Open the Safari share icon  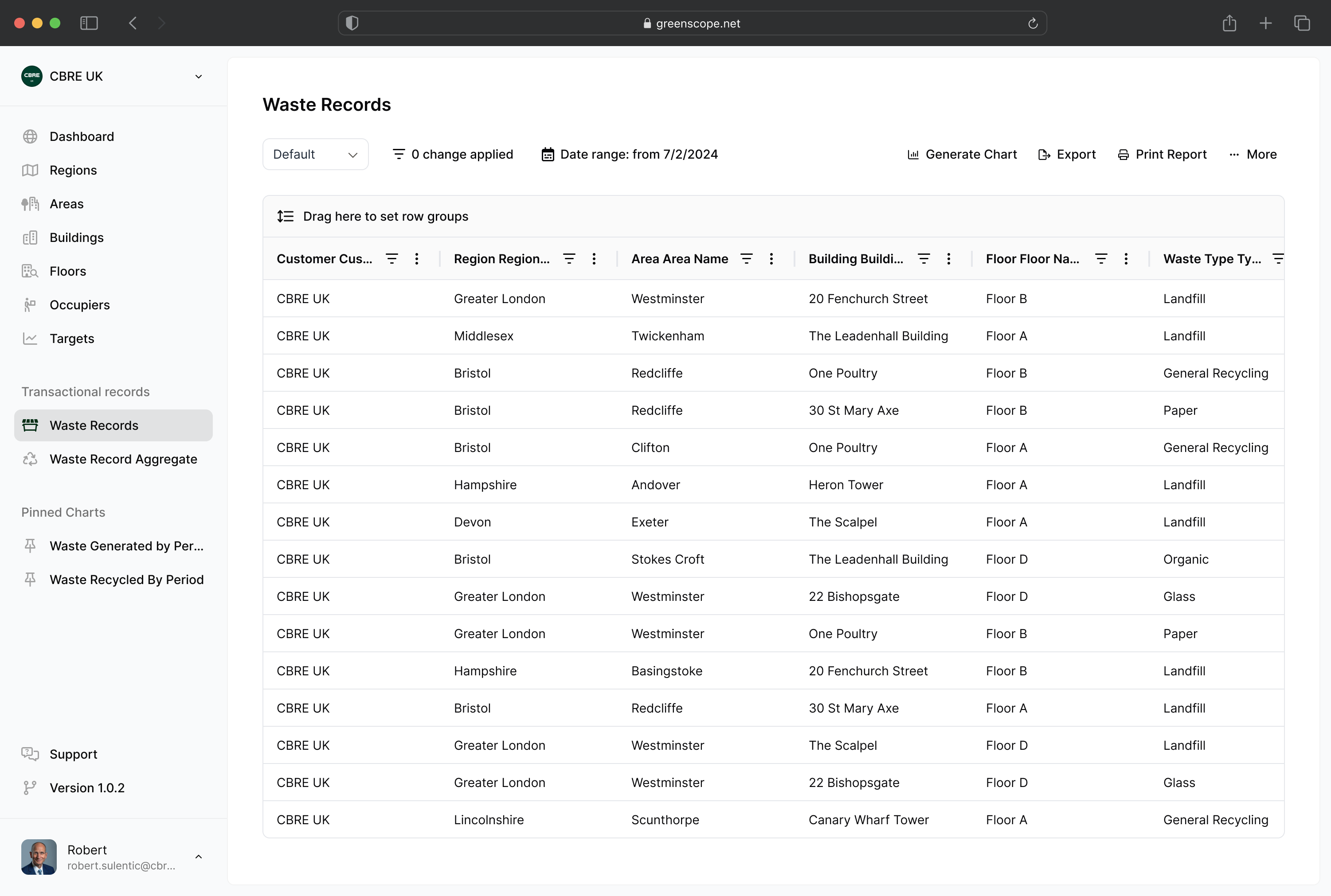[1229, 23]
